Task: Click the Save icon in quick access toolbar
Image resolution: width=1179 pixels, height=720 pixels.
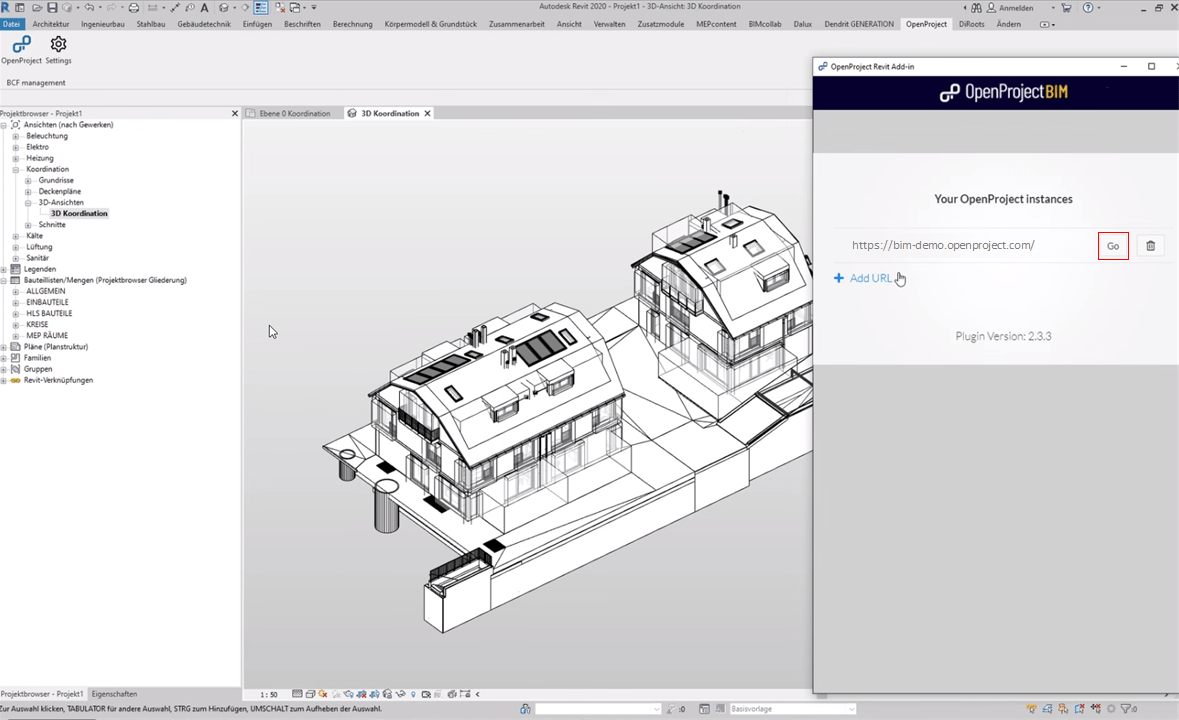Action: [51, 7]
